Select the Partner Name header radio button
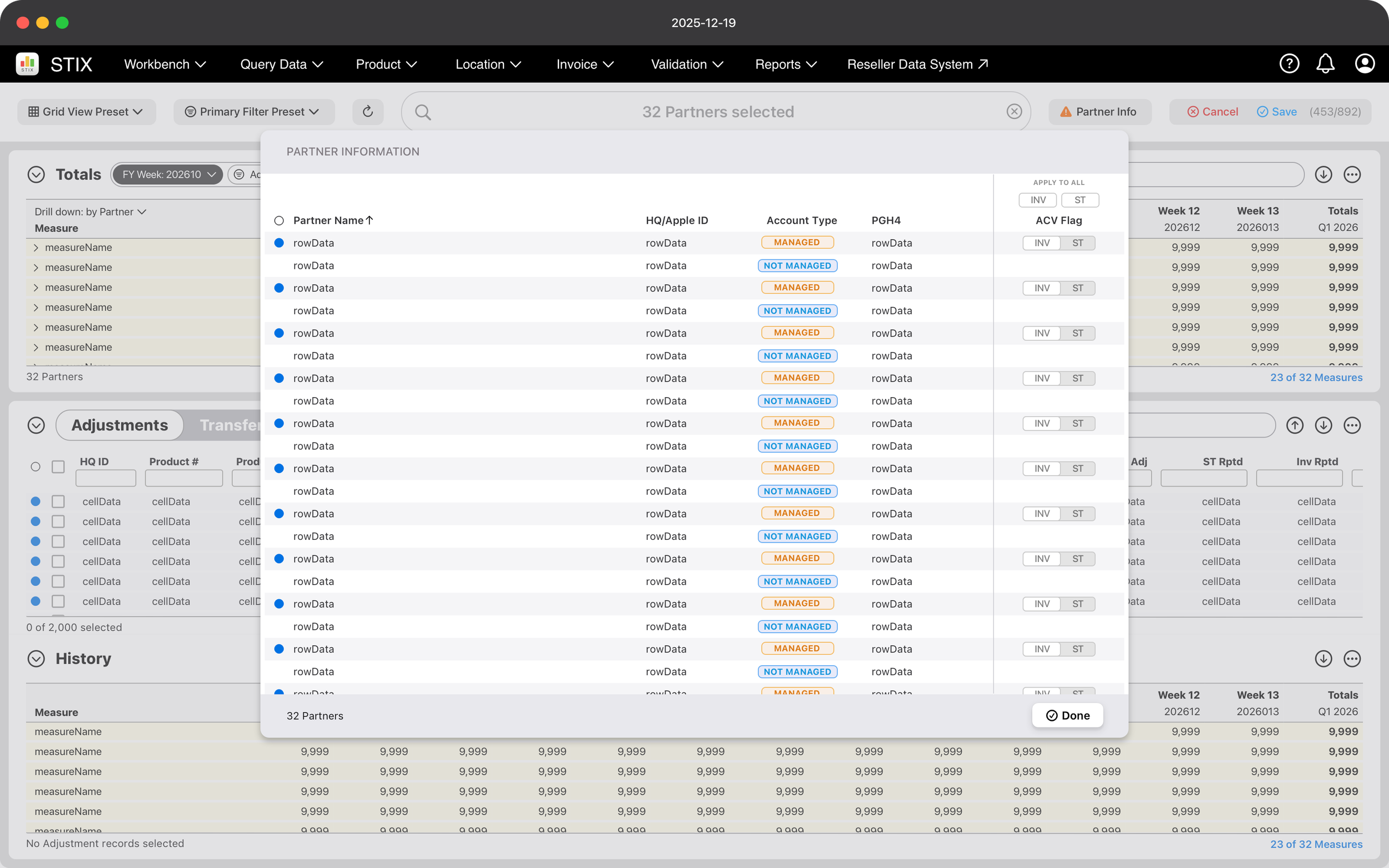1389x868 pixels. click(279, 220)
